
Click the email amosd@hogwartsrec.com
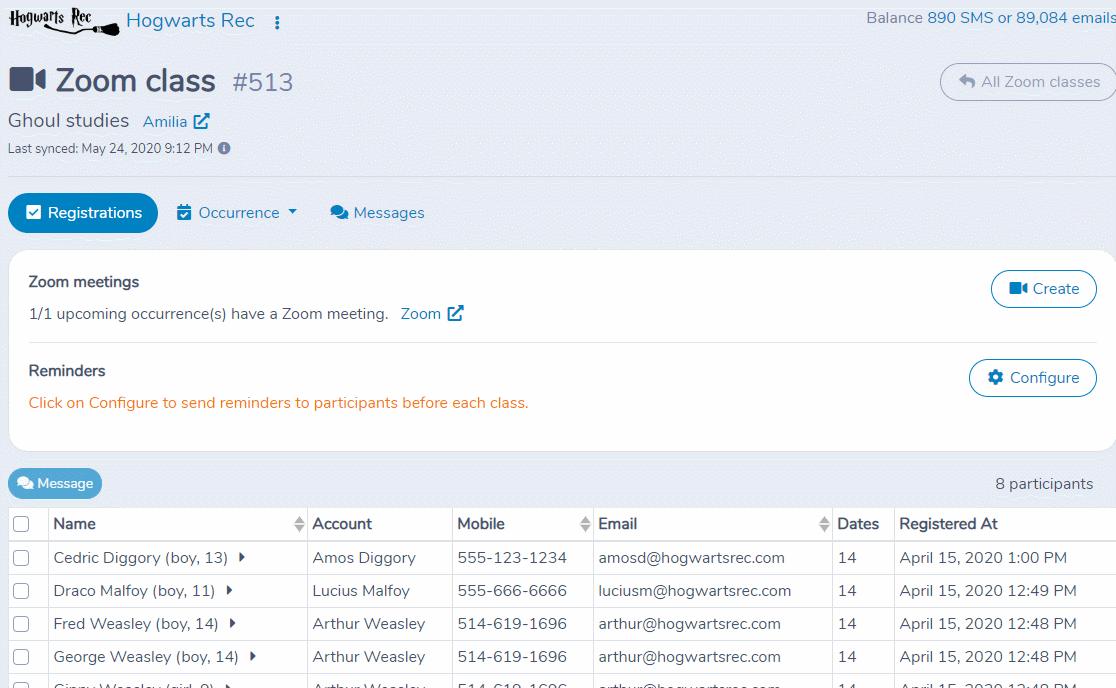click(692, 558)
